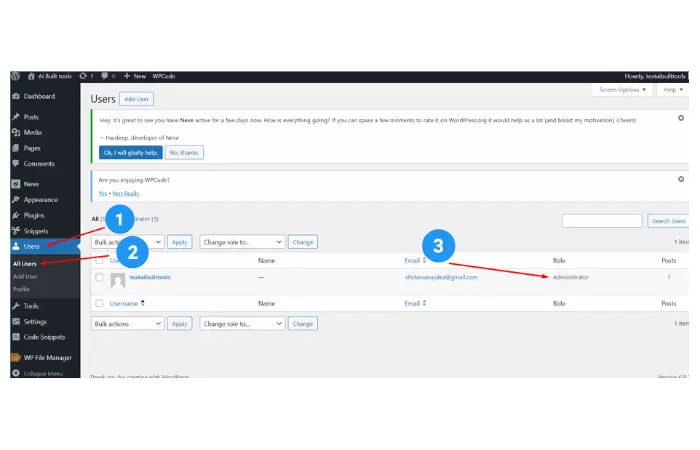Click the Yes link in WPCode notice
Screen dimensions: 700x450
[103, 194]
